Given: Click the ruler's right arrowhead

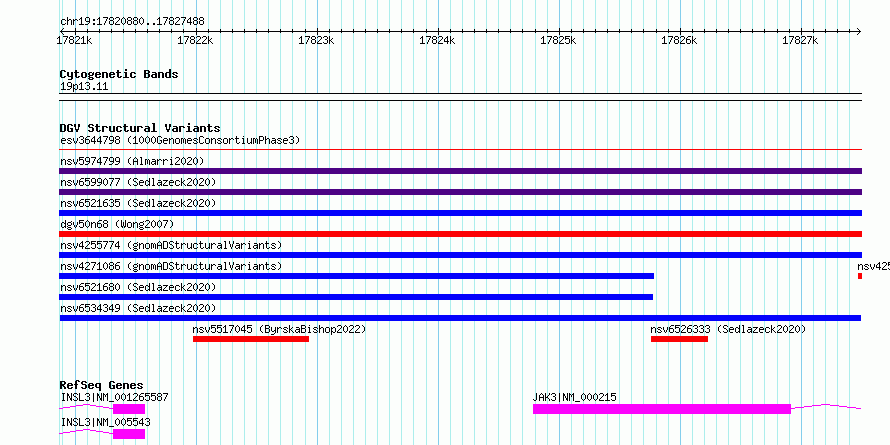Looking at the screenshot, I should [x=859, y=31].
